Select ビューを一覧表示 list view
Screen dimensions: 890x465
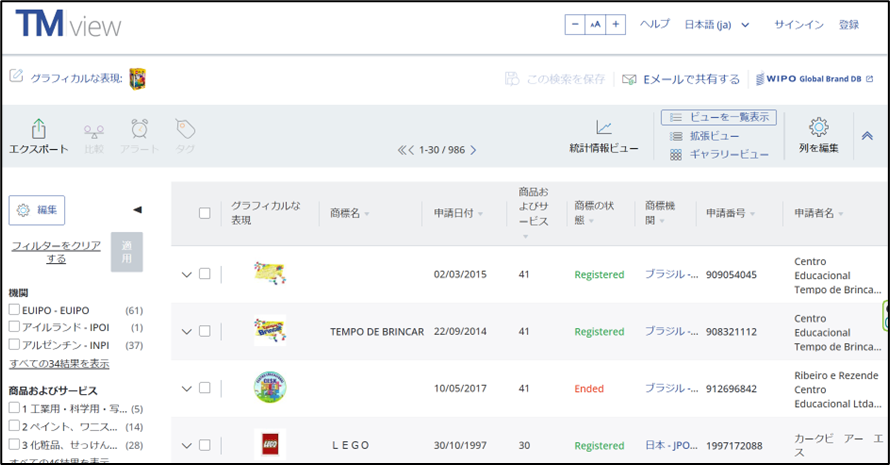[719, 118]
